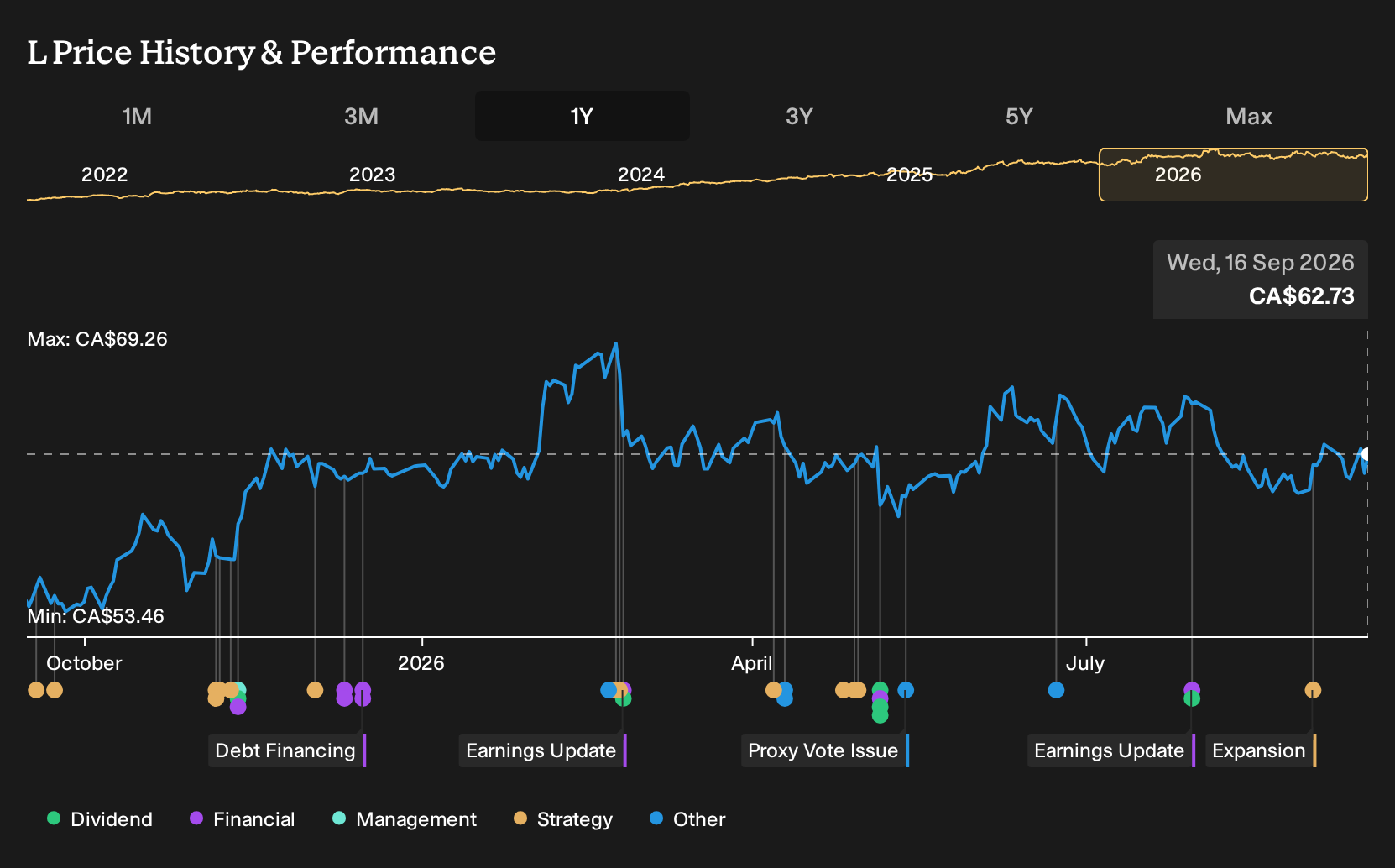Viewport: 1395px width, 868px height.
Task: Select the 3M time range tab
Action: click(x=361, y=116)
